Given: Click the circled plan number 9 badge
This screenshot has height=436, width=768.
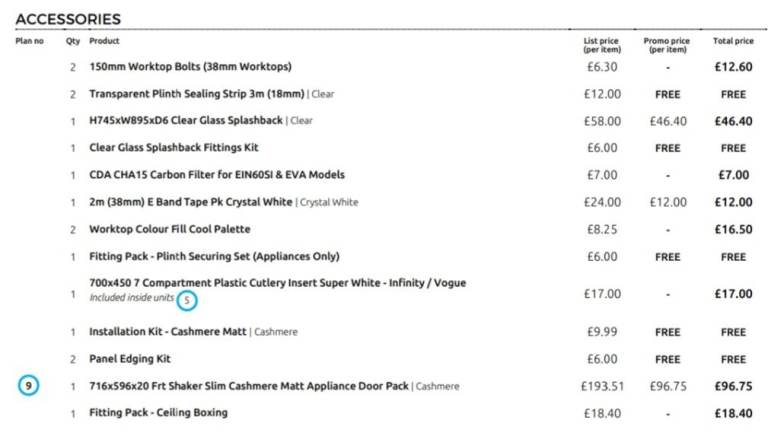Looking at the screenshot, I should pyautogui.click(x=29, y=386).
